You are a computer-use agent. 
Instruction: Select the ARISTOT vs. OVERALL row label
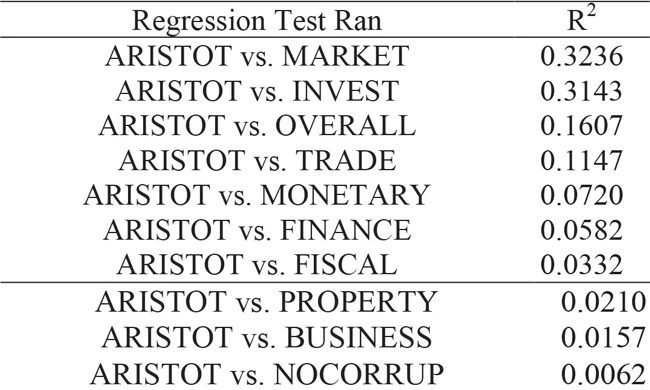point(257,125)
